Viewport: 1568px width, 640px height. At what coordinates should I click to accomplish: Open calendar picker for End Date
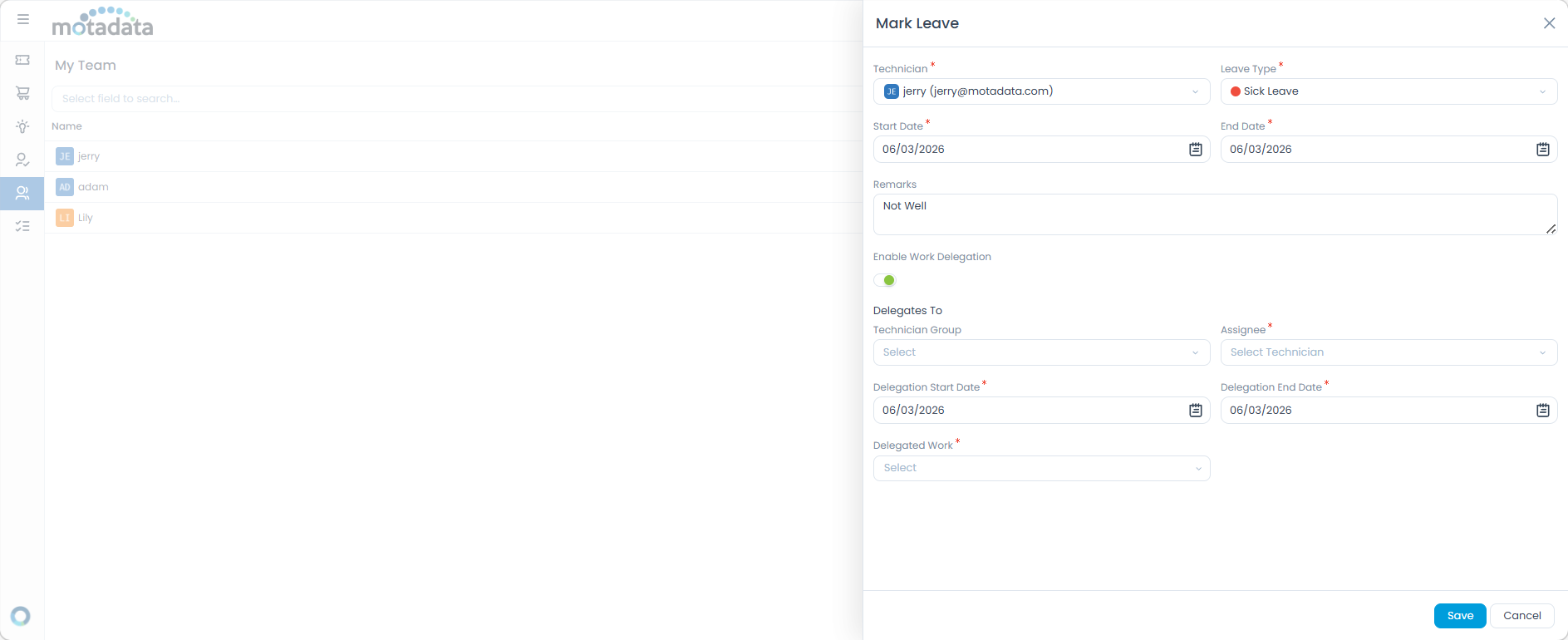pyautogui.click(x=1542, y=150)
